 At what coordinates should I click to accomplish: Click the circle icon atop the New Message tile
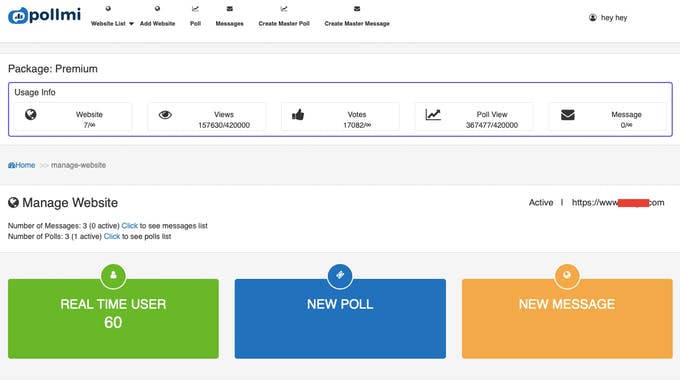tap(567, 275)
